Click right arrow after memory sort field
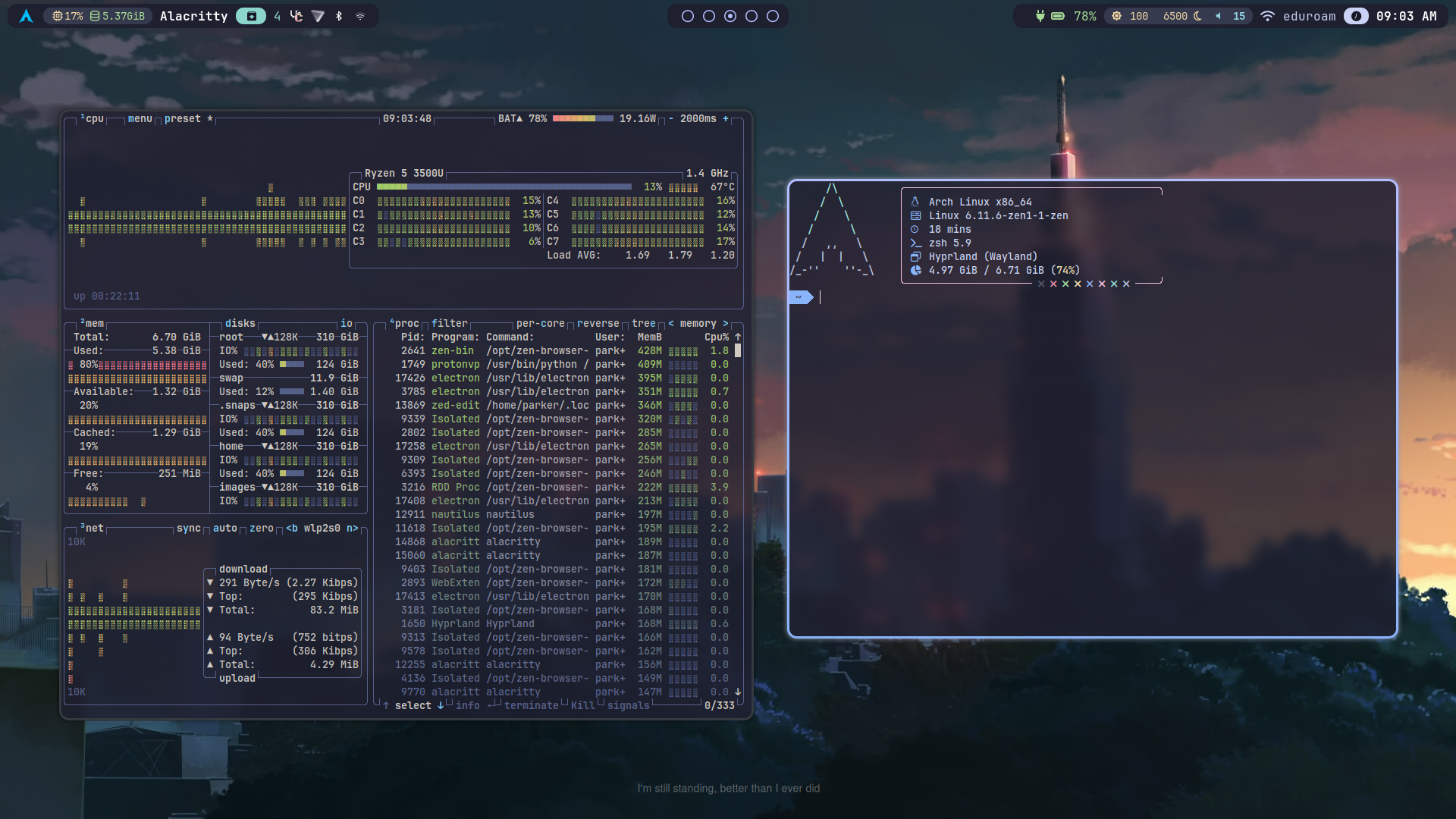The height and width of the screenshot is (819, 1456). 726,323
